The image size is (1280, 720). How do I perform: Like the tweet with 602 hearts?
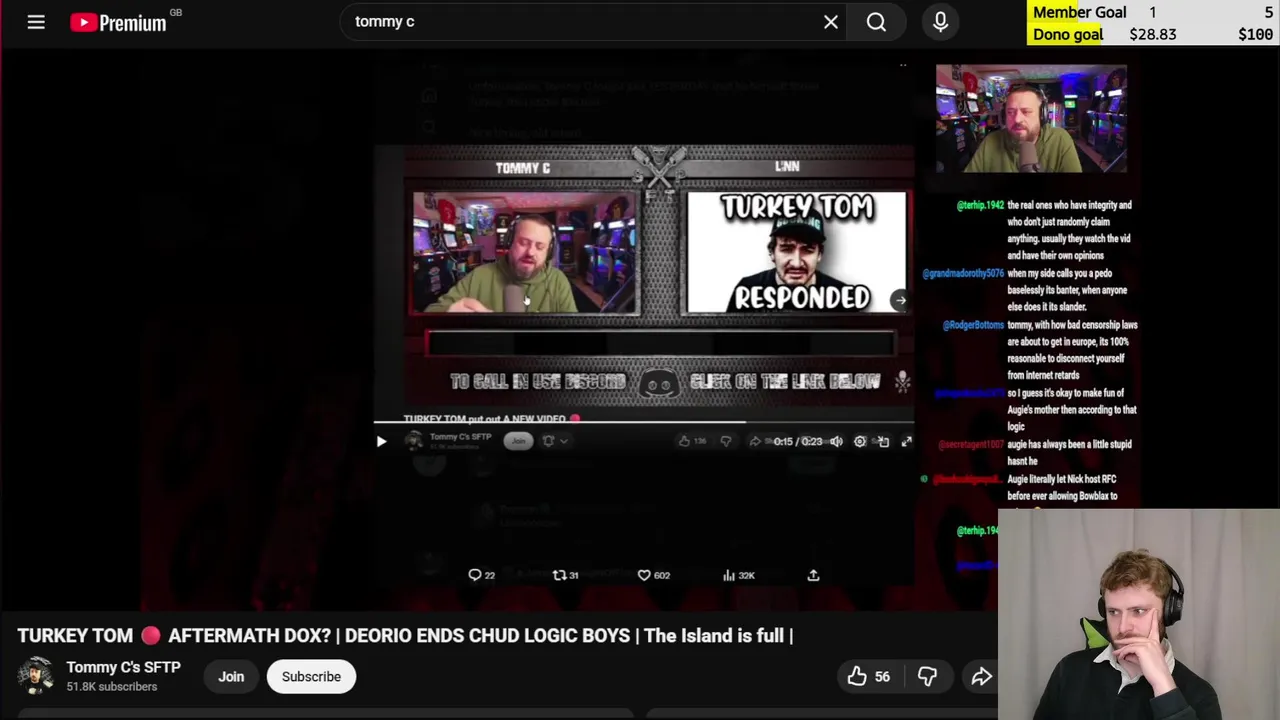[x=654, y=575]
